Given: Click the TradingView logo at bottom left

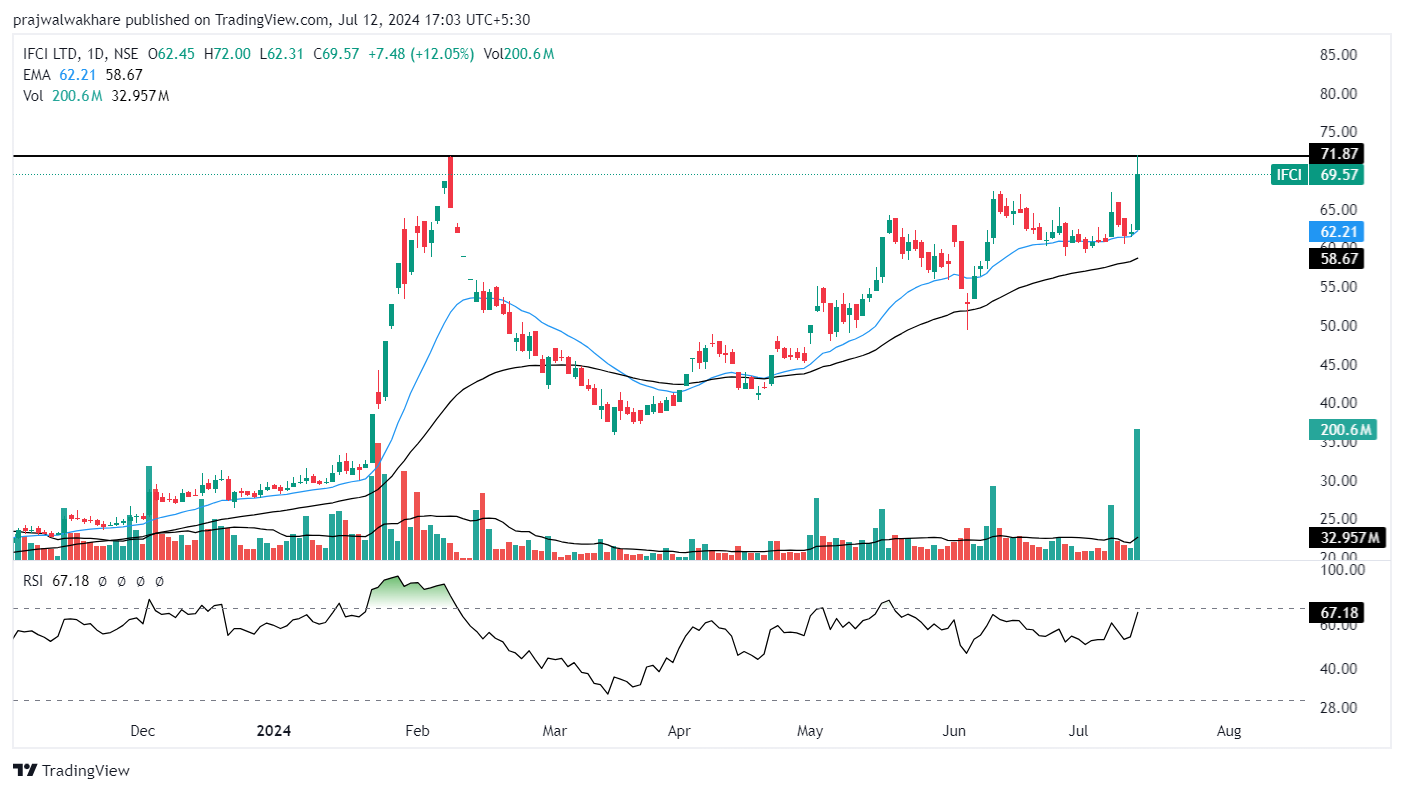Looking at the screenshot, I should [x=71, y=770].
